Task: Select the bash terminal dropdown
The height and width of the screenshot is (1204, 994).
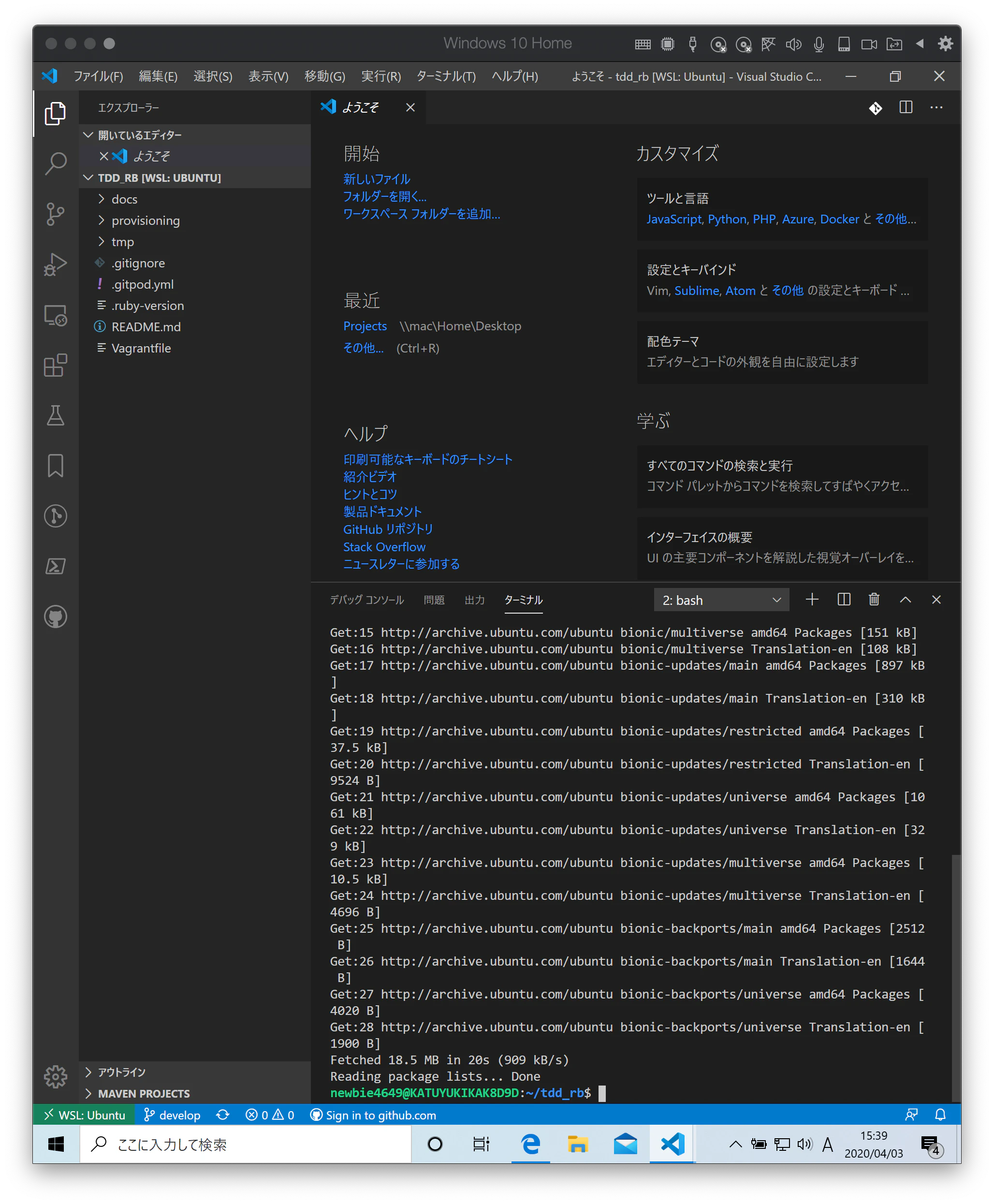Action: pos(721,600)
